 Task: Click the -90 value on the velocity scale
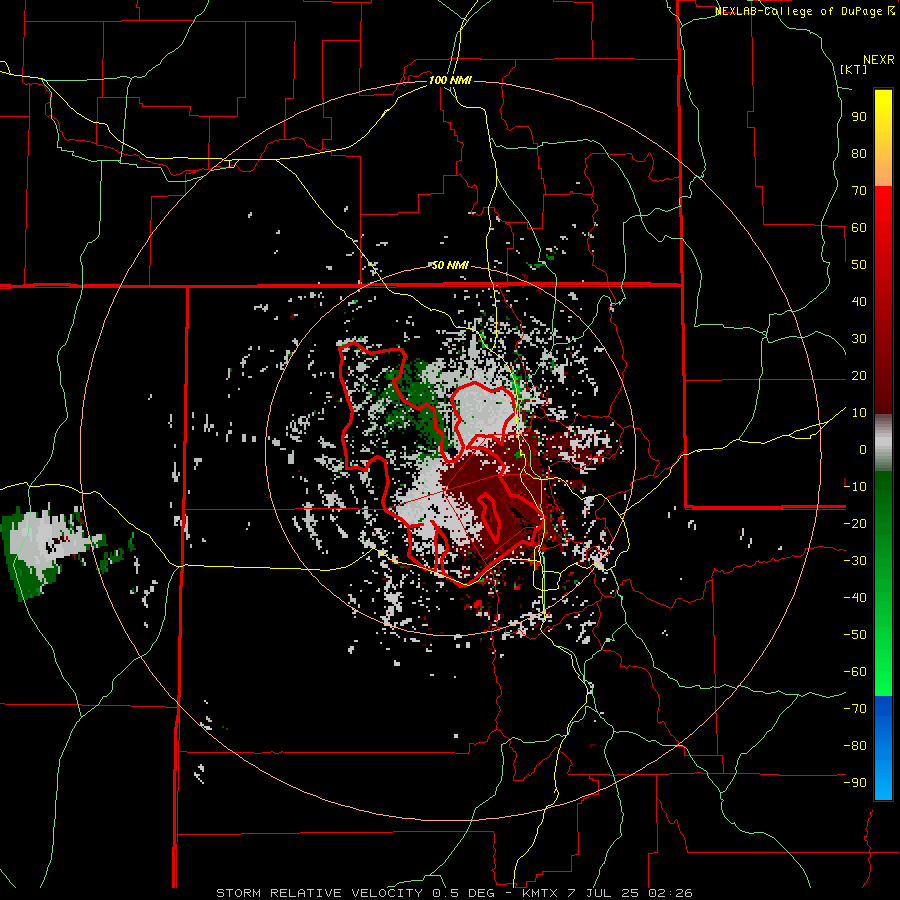coord(855,783)
